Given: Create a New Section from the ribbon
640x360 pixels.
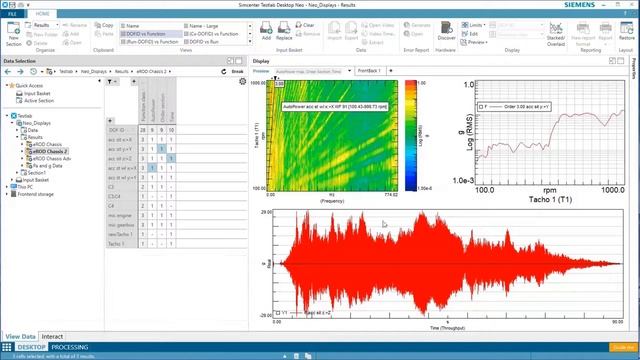Looking at the screenshot, I should pyautogui.click(x=13, y=34).
